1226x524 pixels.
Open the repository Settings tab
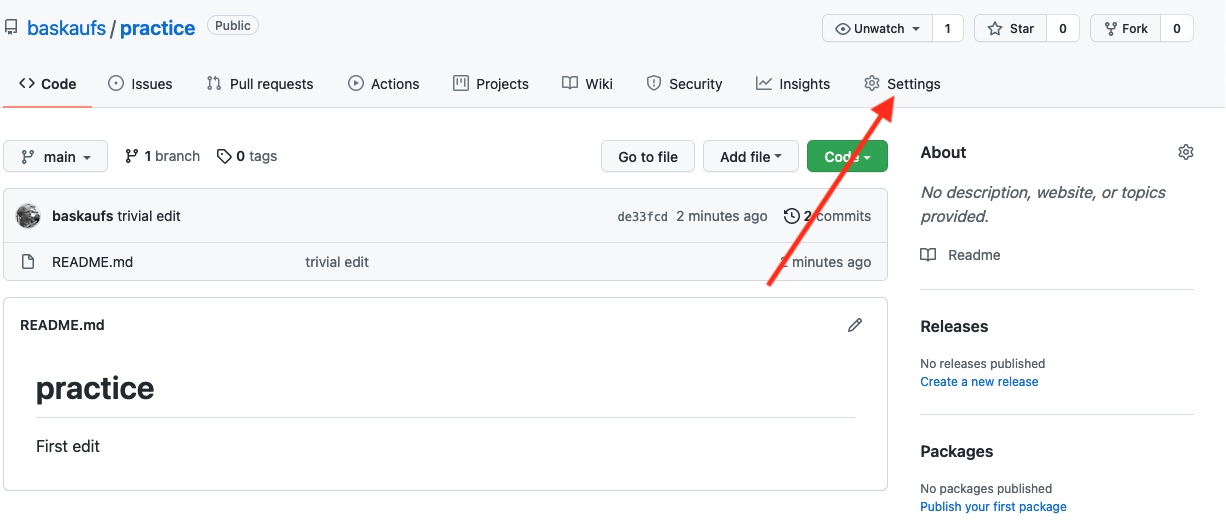pos(902,84)
